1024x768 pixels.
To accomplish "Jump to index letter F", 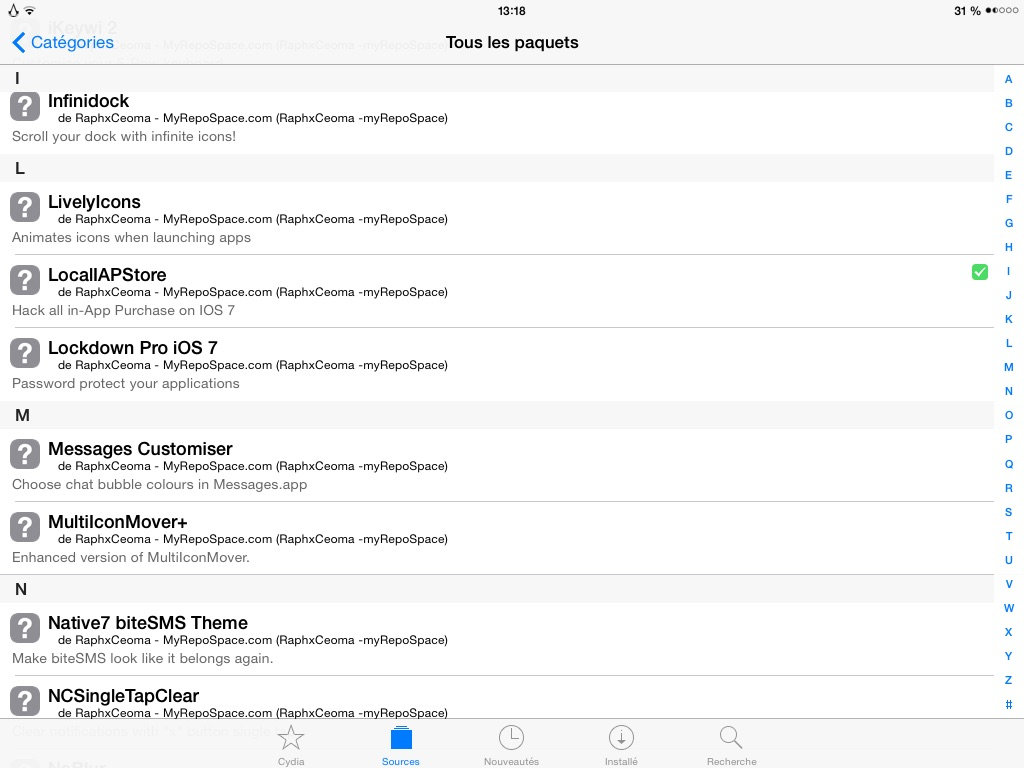I will 1008,199.
